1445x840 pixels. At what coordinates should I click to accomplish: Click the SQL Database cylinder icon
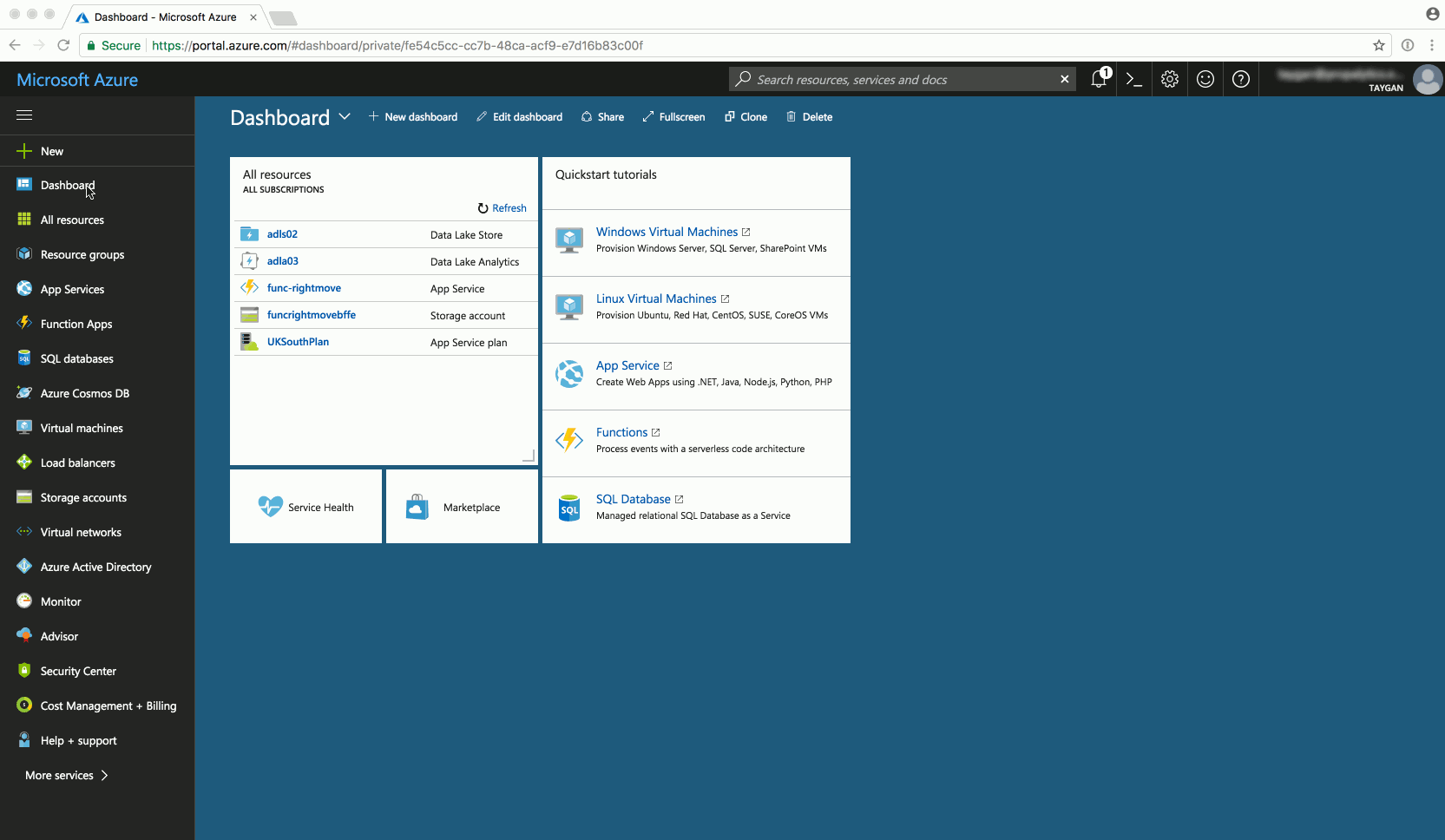tap(569, 508)
